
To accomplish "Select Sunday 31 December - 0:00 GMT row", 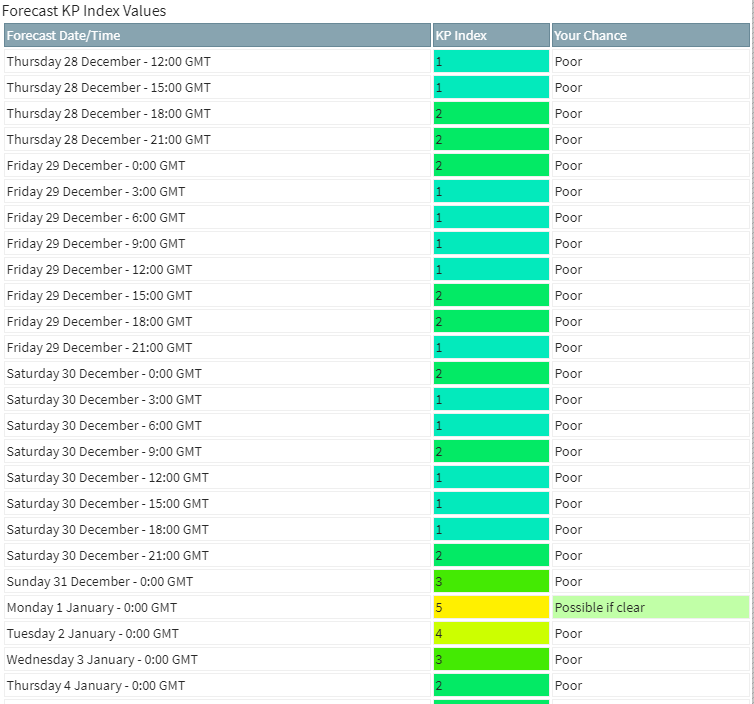I will tap(377, 581).
